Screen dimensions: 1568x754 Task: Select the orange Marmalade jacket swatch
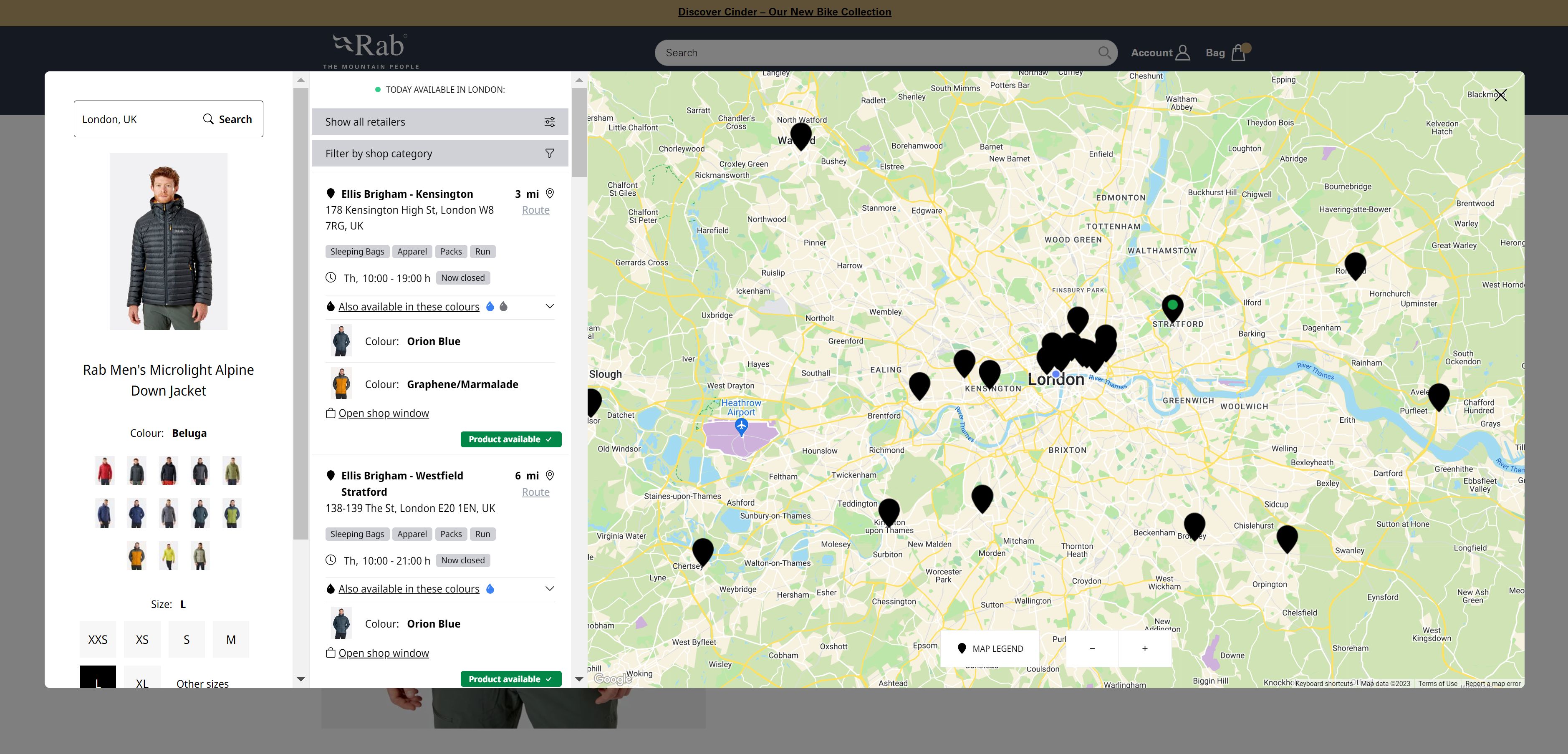click(x=136, y=556)
